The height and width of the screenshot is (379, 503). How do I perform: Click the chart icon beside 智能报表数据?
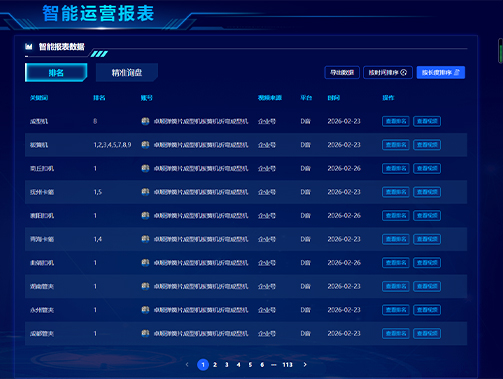[29, 46]
